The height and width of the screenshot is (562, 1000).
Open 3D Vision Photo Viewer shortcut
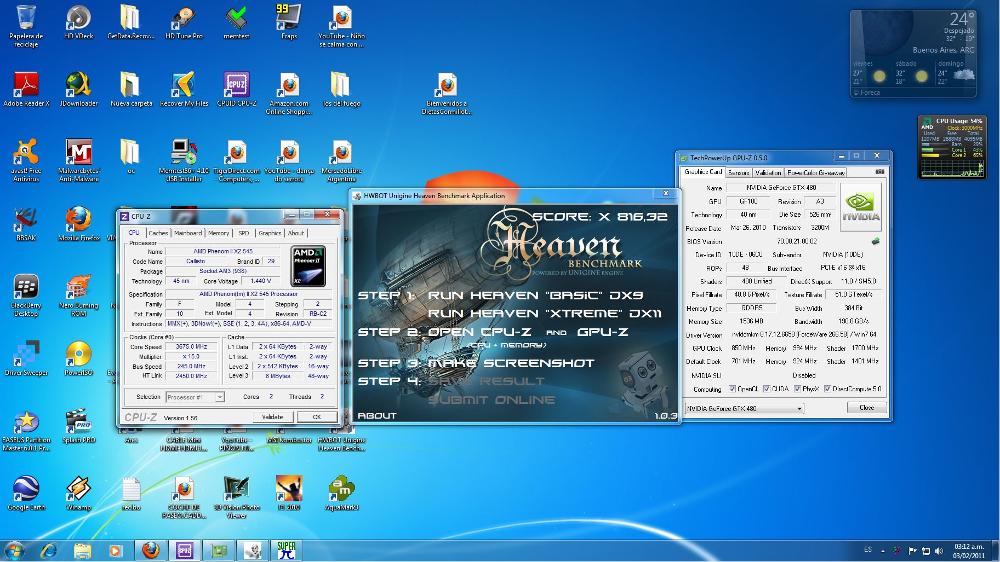click(x=237, y=497)
